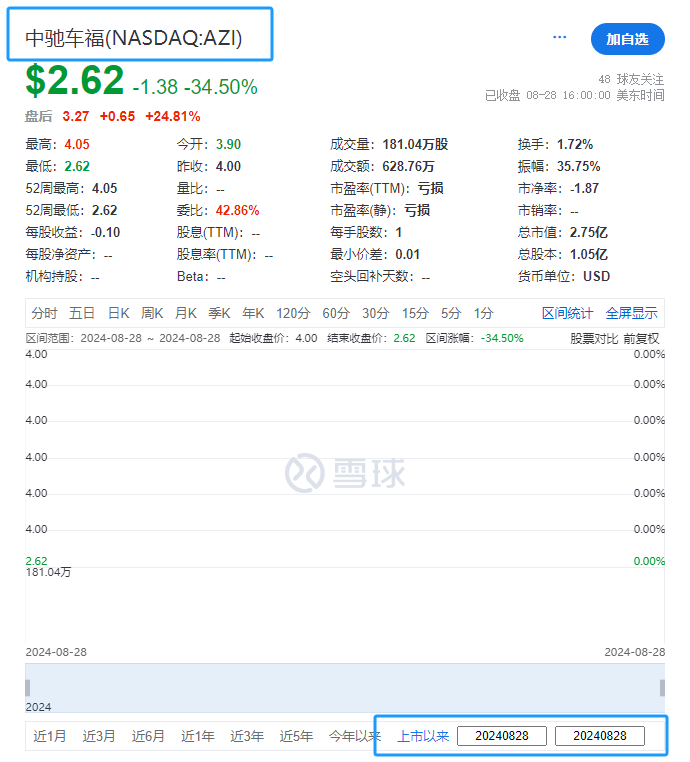Click the stock title 中驰车福(NASDAQ:AZI)
This screenshot has width=690, height=762.
(134, 38)
